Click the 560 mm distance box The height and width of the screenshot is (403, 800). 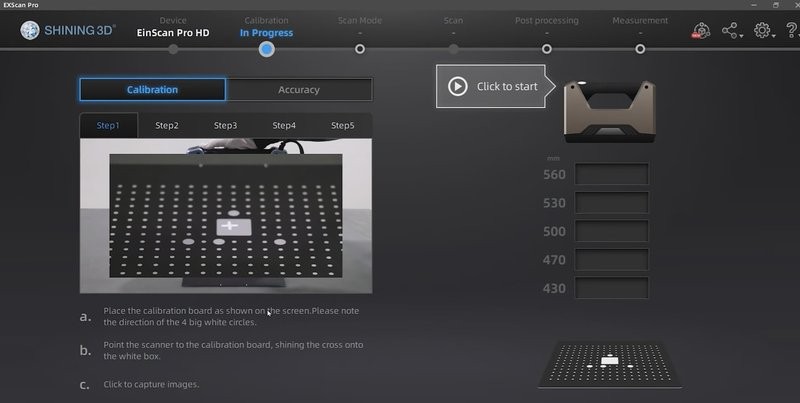point(611,175)
